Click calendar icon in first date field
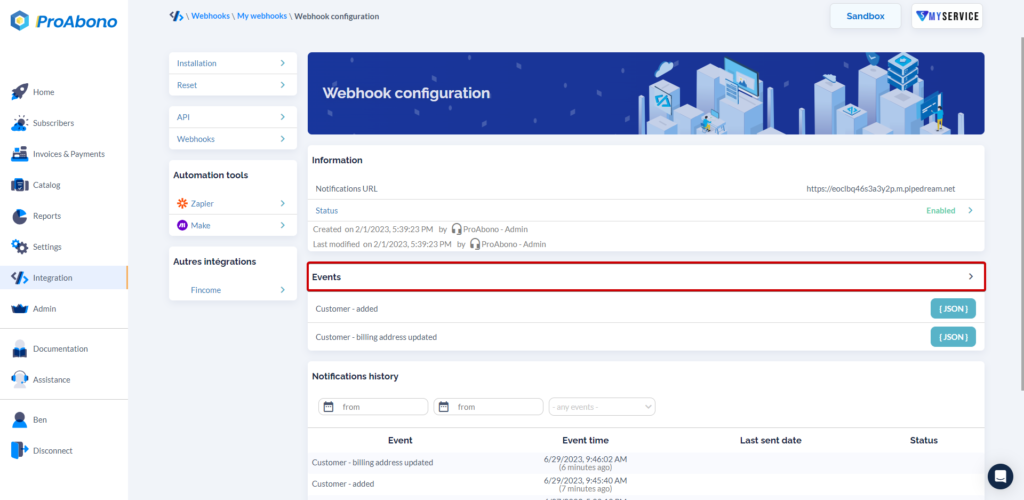Viewport: 1024px width, 500px height. (328, 407)
